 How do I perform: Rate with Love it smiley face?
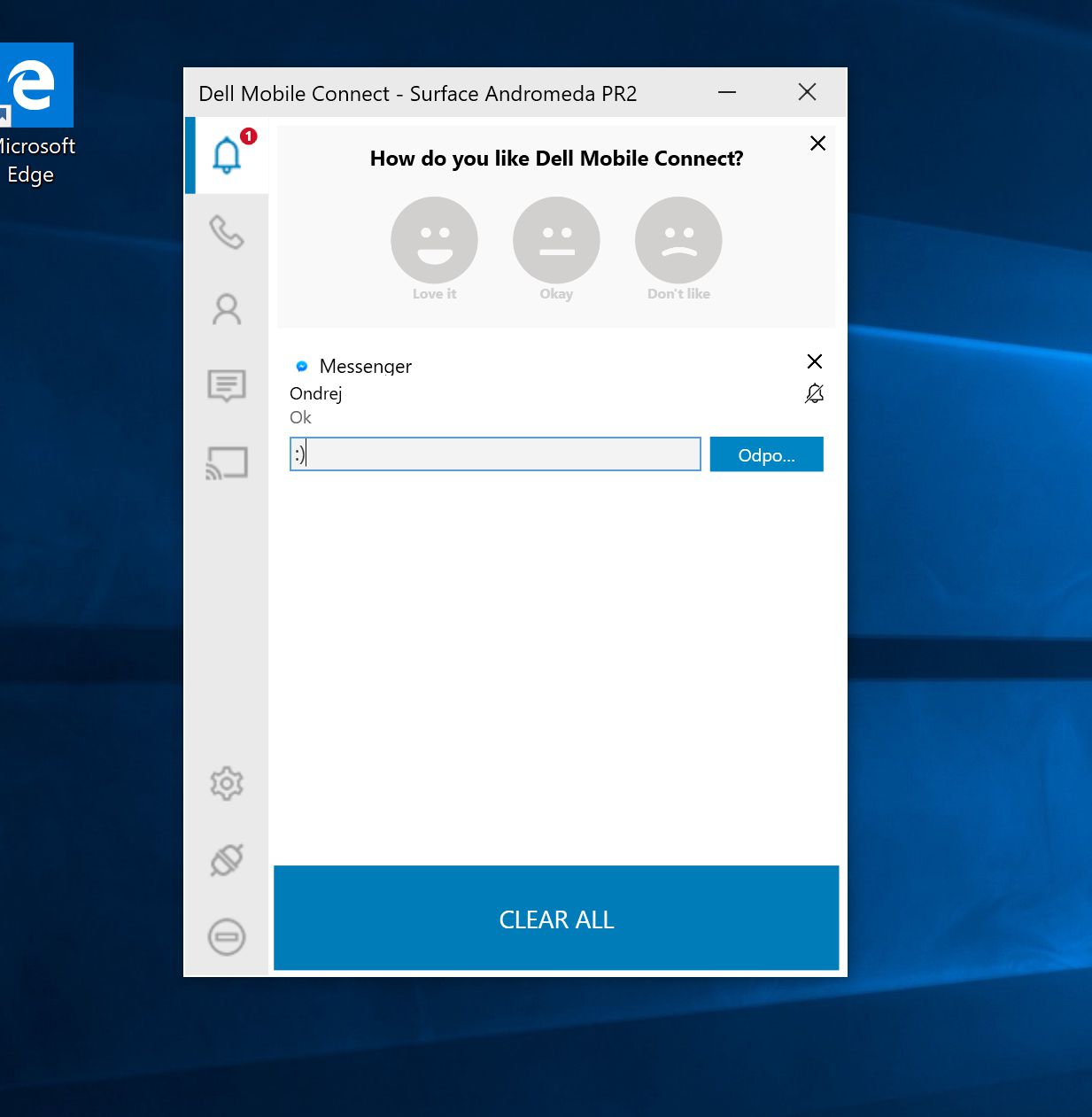coord(434,240)
